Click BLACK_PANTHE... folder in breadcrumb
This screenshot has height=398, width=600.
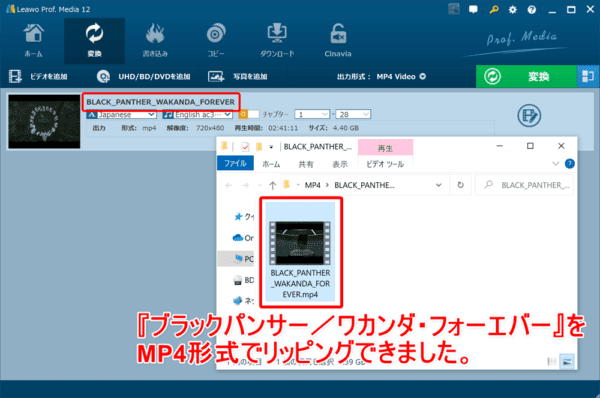(364, 185)
